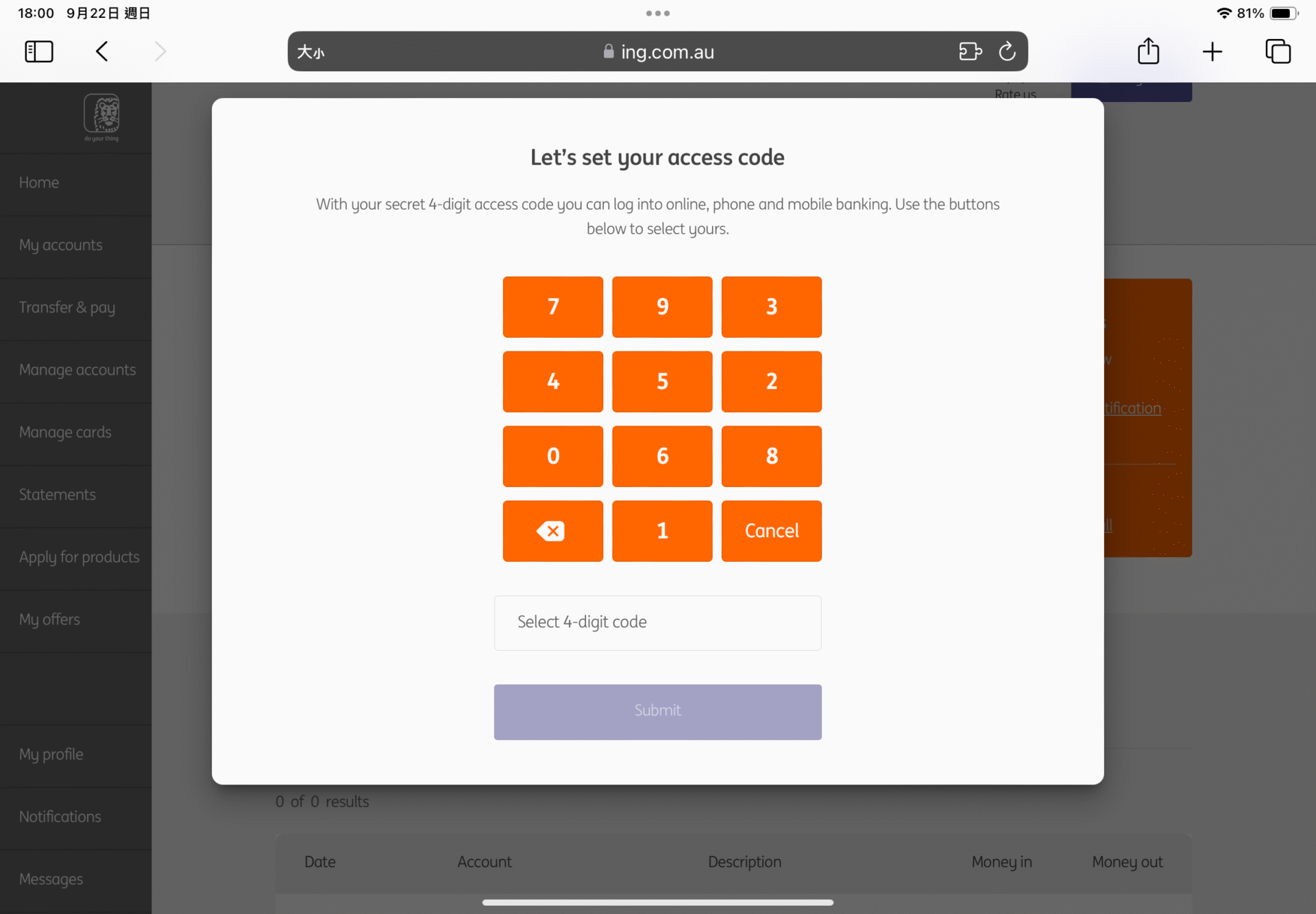Tap the three-dot multitasking menu at top

(657, 13)
